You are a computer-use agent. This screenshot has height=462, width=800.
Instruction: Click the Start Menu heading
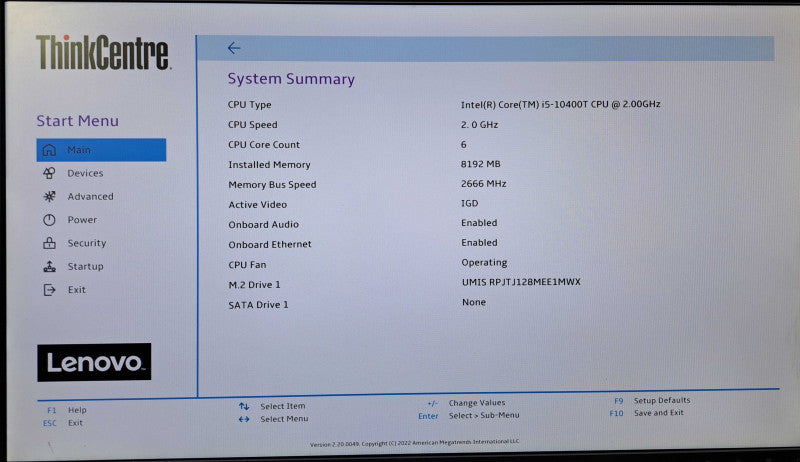point(78,121)
